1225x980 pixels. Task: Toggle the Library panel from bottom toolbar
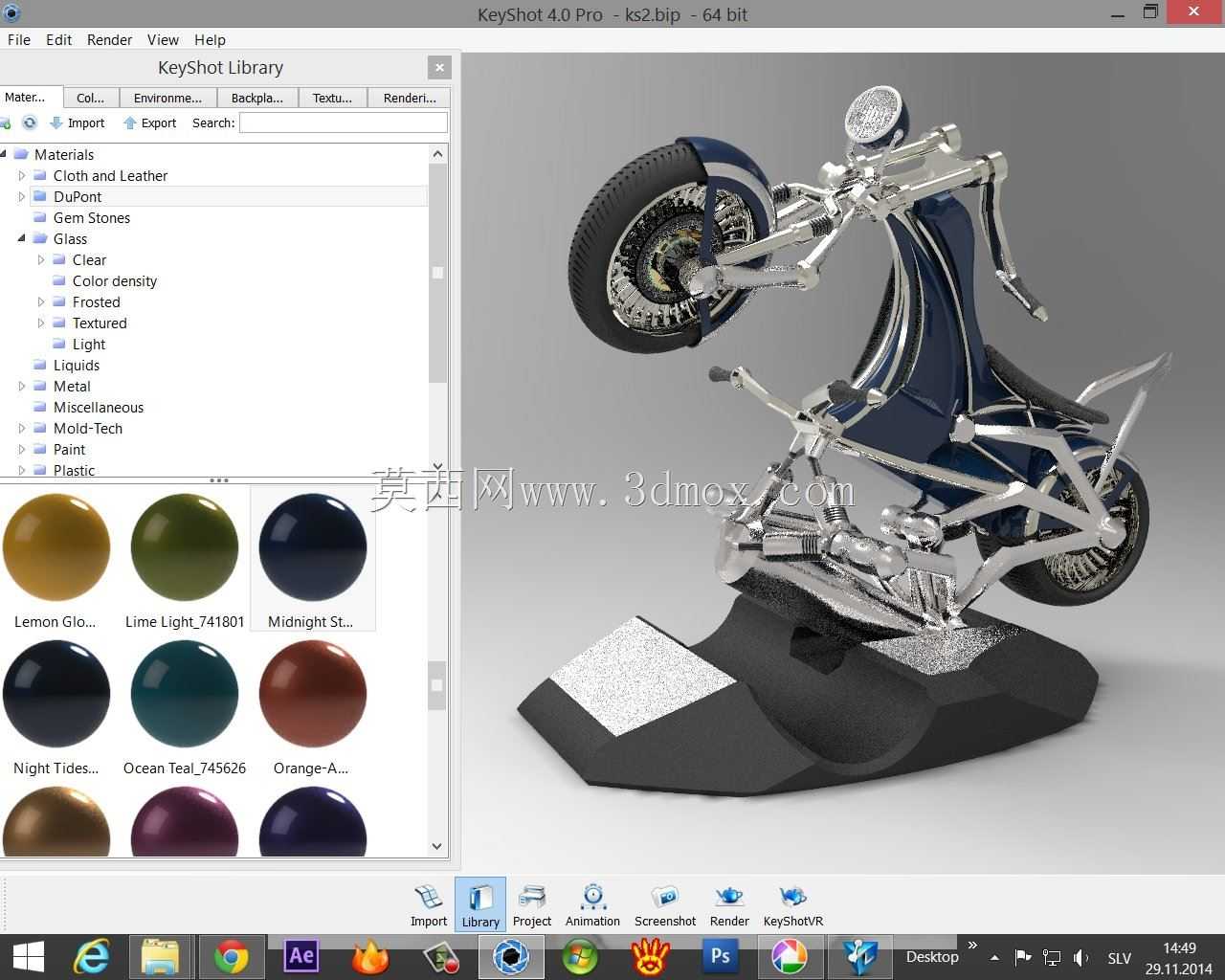[480, 905]
